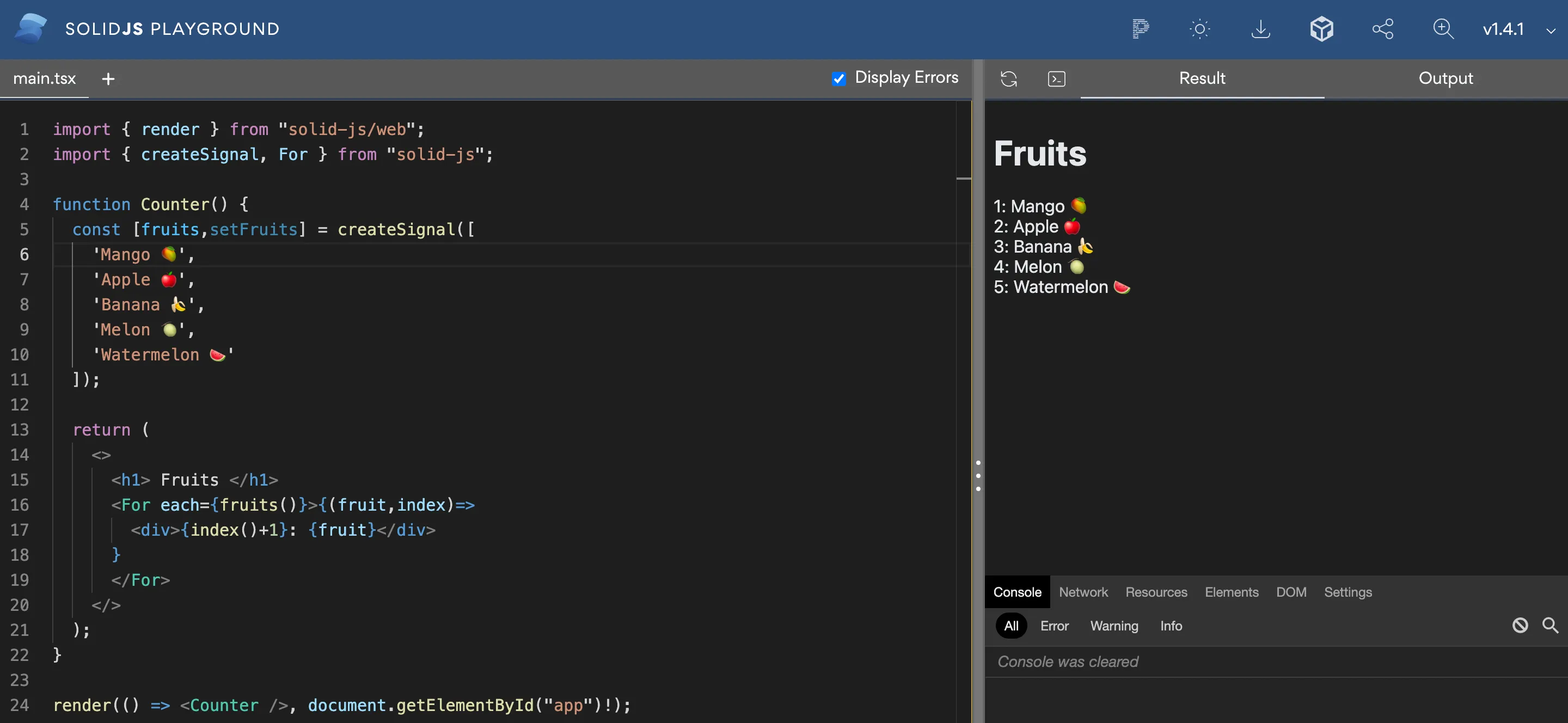Open the Network devtools tab
1568x723 pixels.
coord(1083,592)
